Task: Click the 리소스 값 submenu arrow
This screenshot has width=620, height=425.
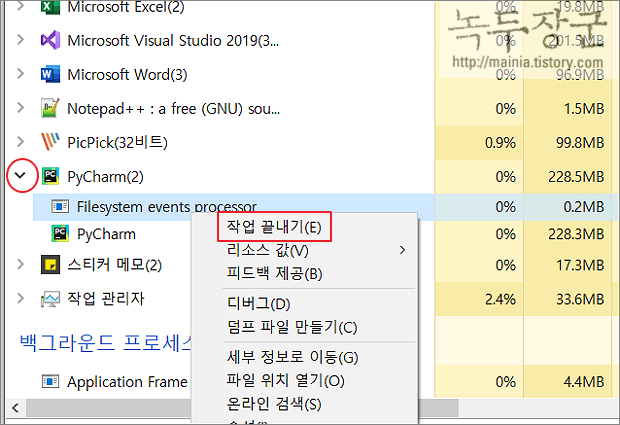Action: coord(403,250)
